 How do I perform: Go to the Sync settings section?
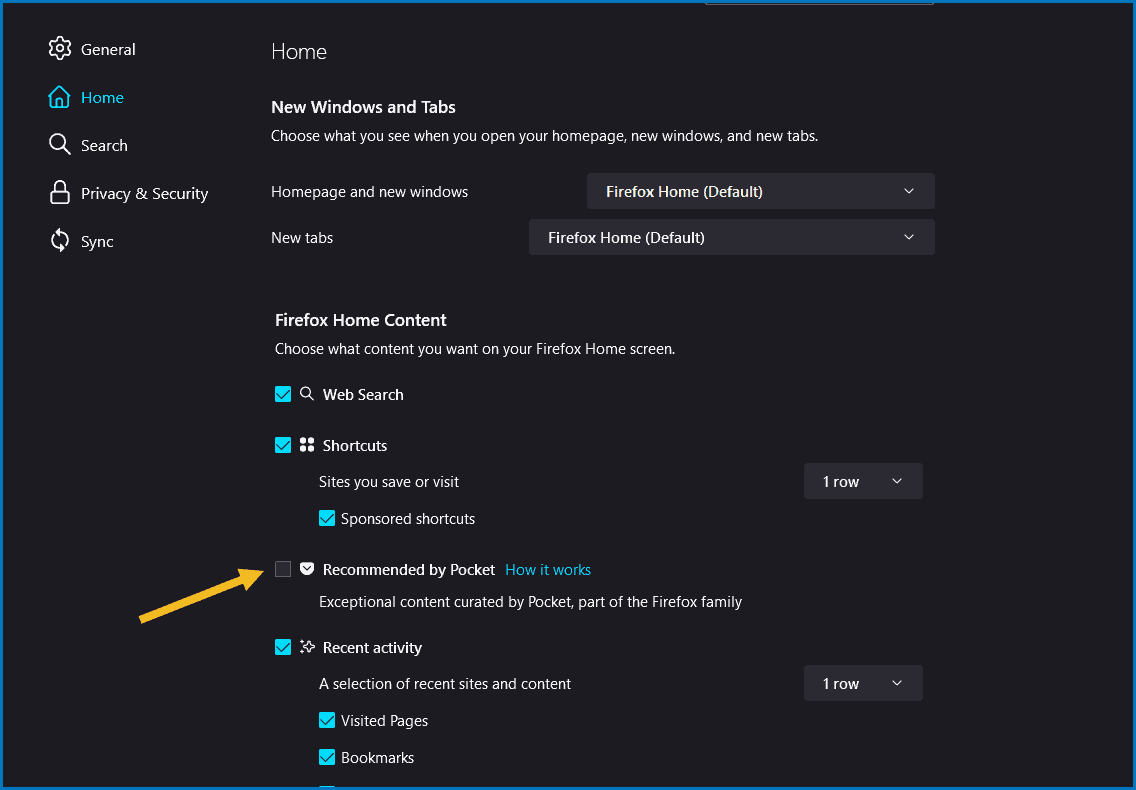tap(97, 241)
